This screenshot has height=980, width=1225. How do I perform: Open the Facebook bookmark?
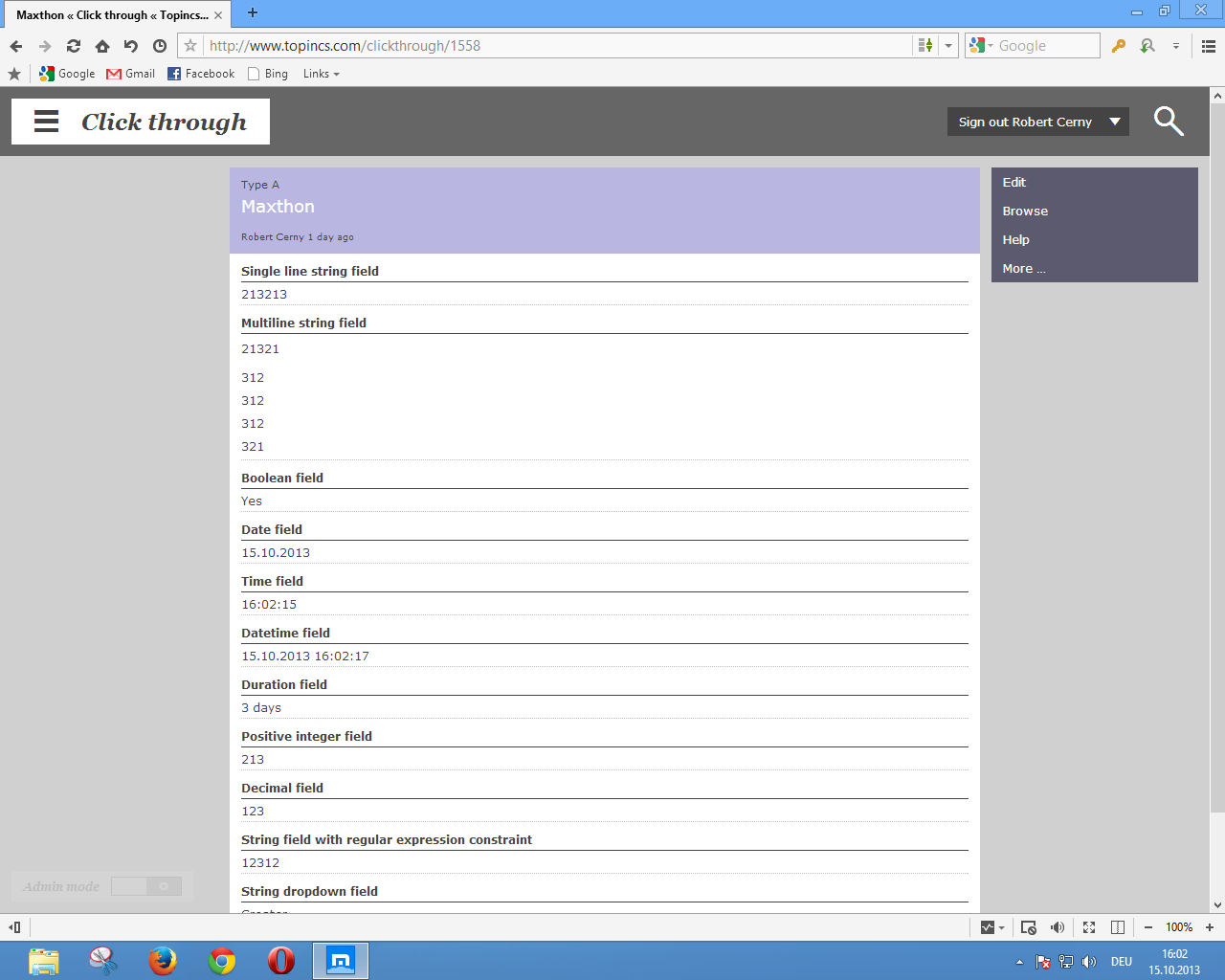[201, 74]
